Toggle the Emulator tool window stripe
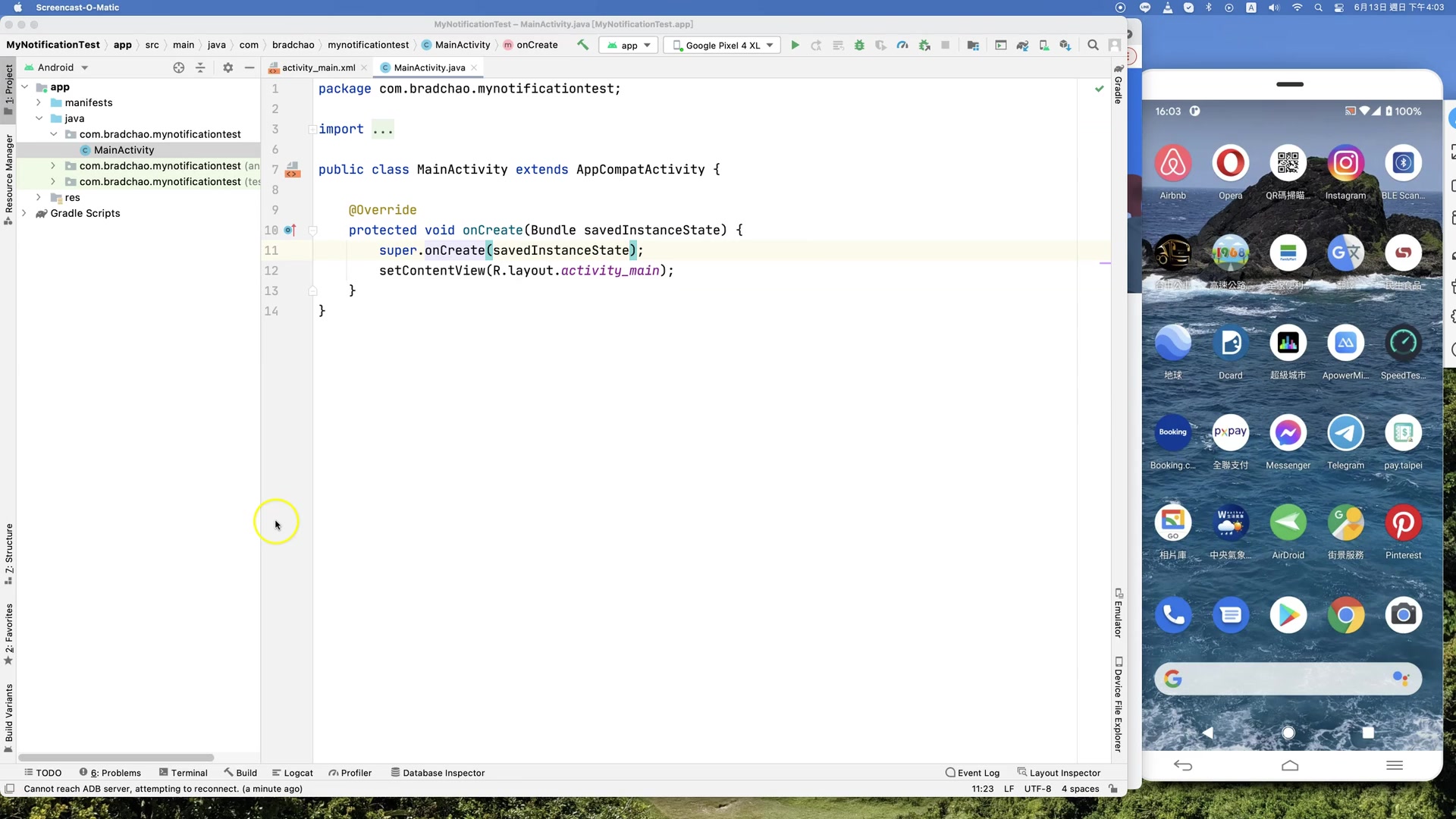The width and height of the screenshot is (1456, 819). coord(1119,613)
